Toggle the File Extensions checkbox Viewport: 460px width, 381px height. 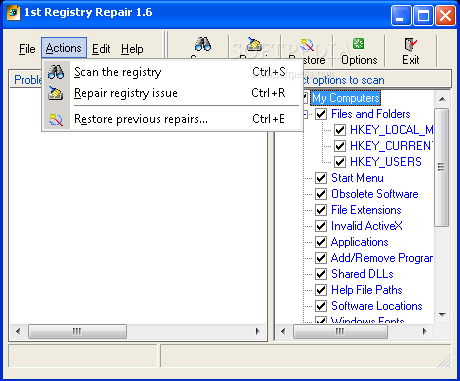pyautogui.click(x=321, y=210)
